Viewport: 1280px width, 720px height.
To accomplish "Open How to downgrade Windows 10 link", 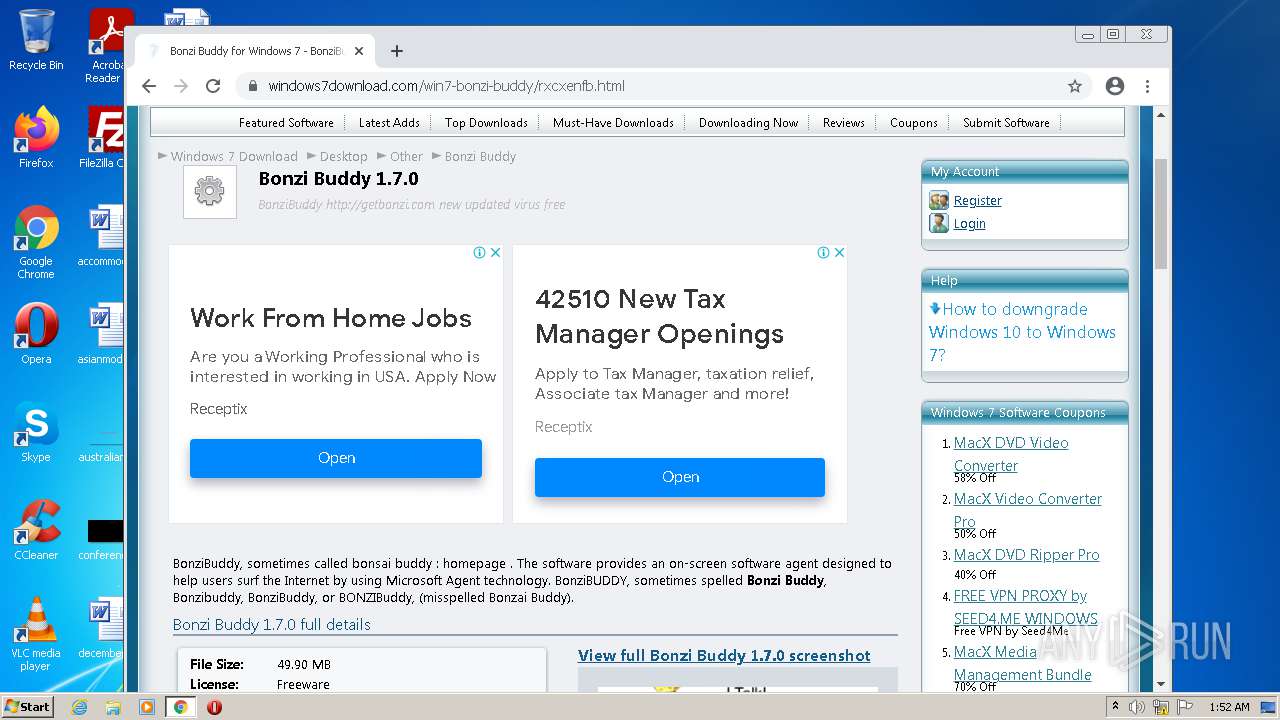I will (1022, 332).
